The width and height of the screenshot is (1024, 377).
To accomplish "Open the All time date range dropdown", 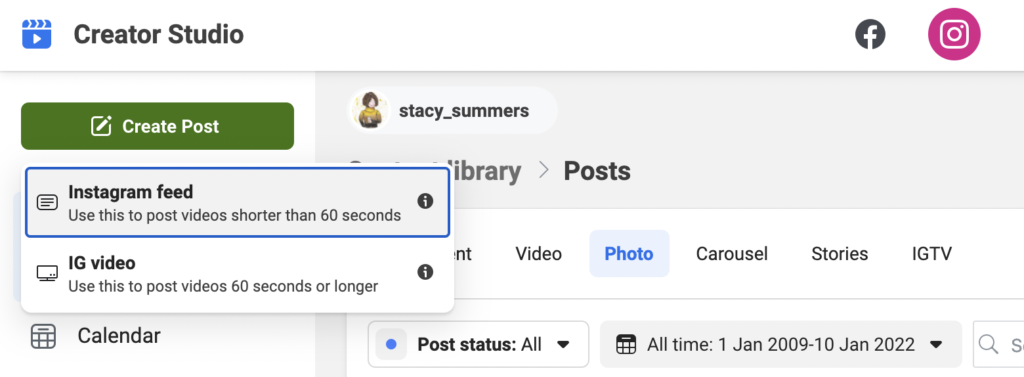I will (x=780, y=344).
